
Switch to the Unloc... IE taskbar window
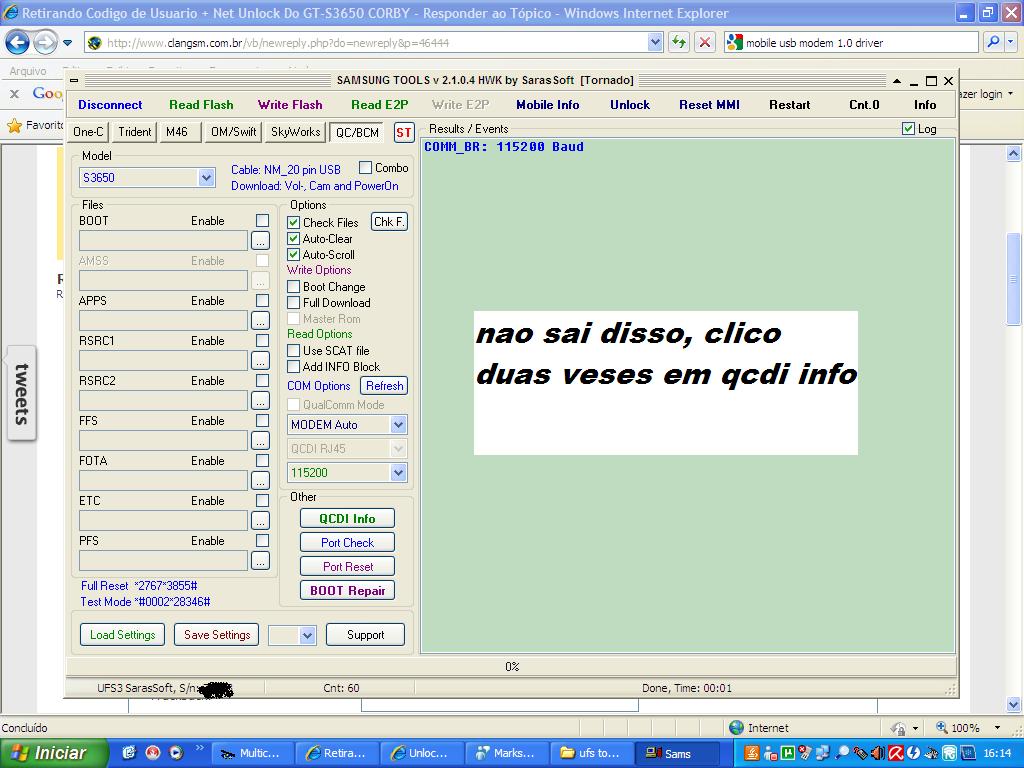[x=421, y=753]
